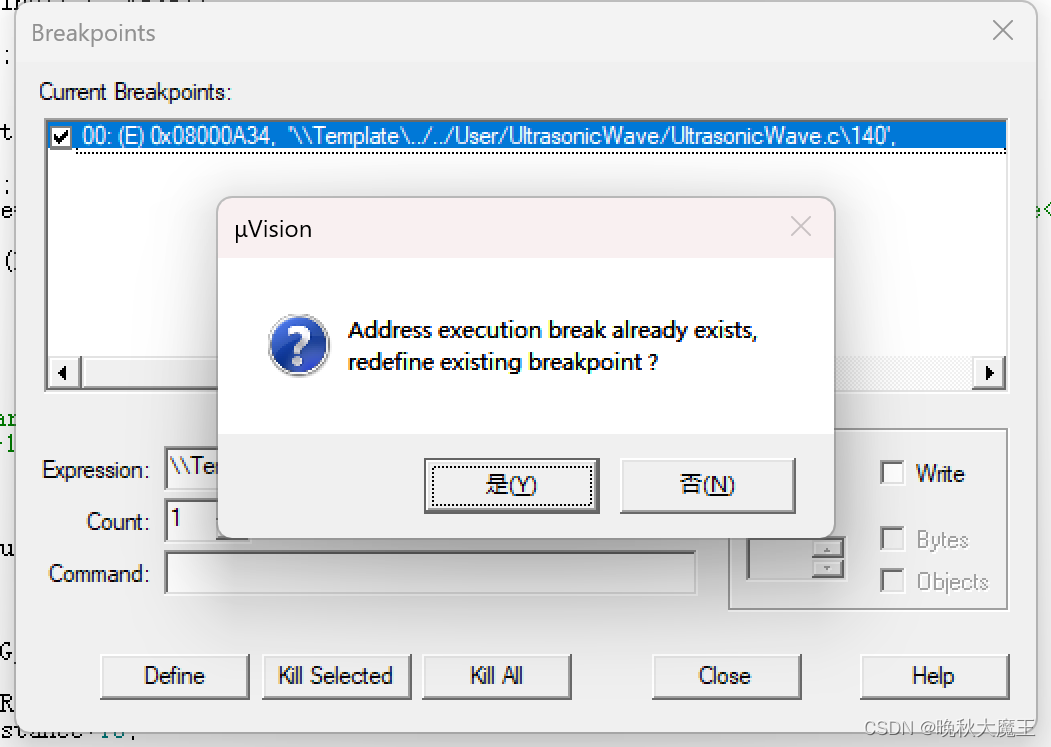Enable the Write access checkbox
Screen dimensions: 1051x747
point(892,473)
